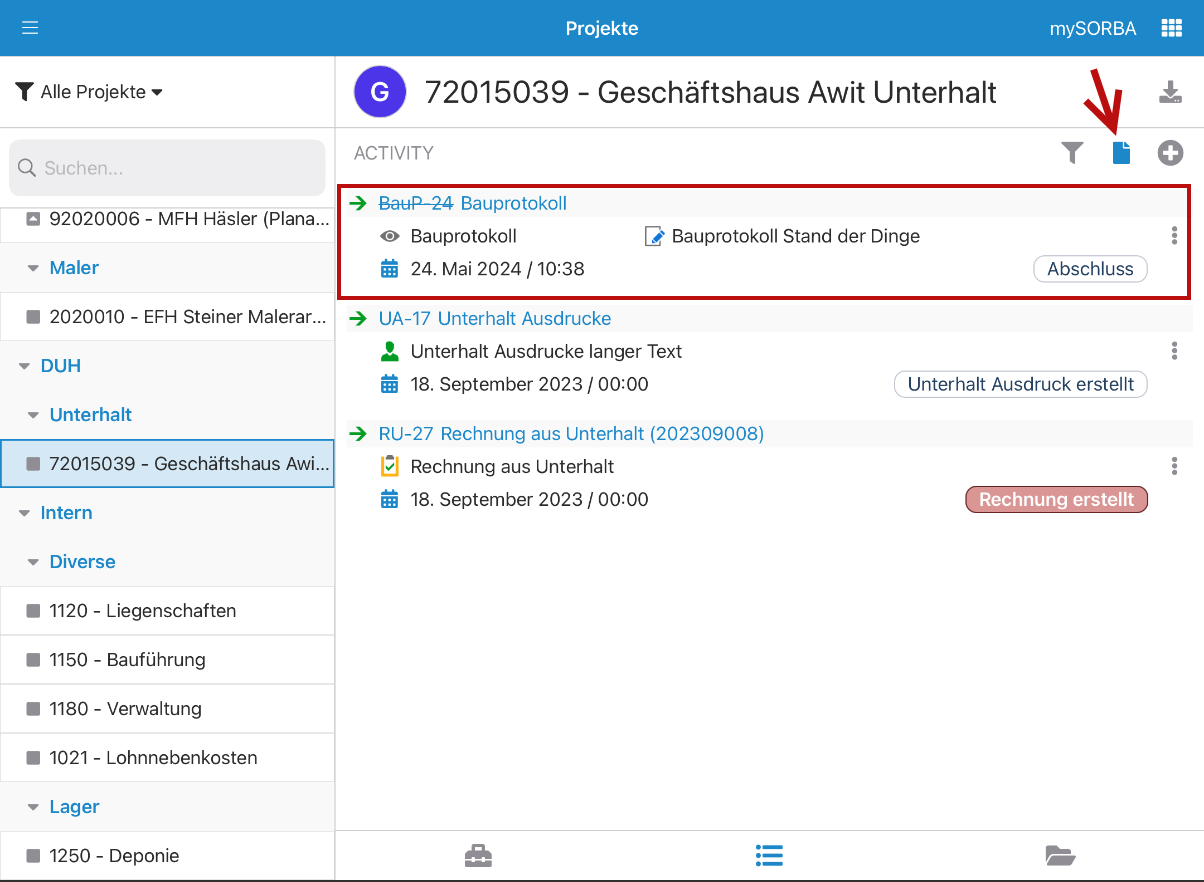
Task: Click the blue document icon in Activity
Action: click(1122, 153)
